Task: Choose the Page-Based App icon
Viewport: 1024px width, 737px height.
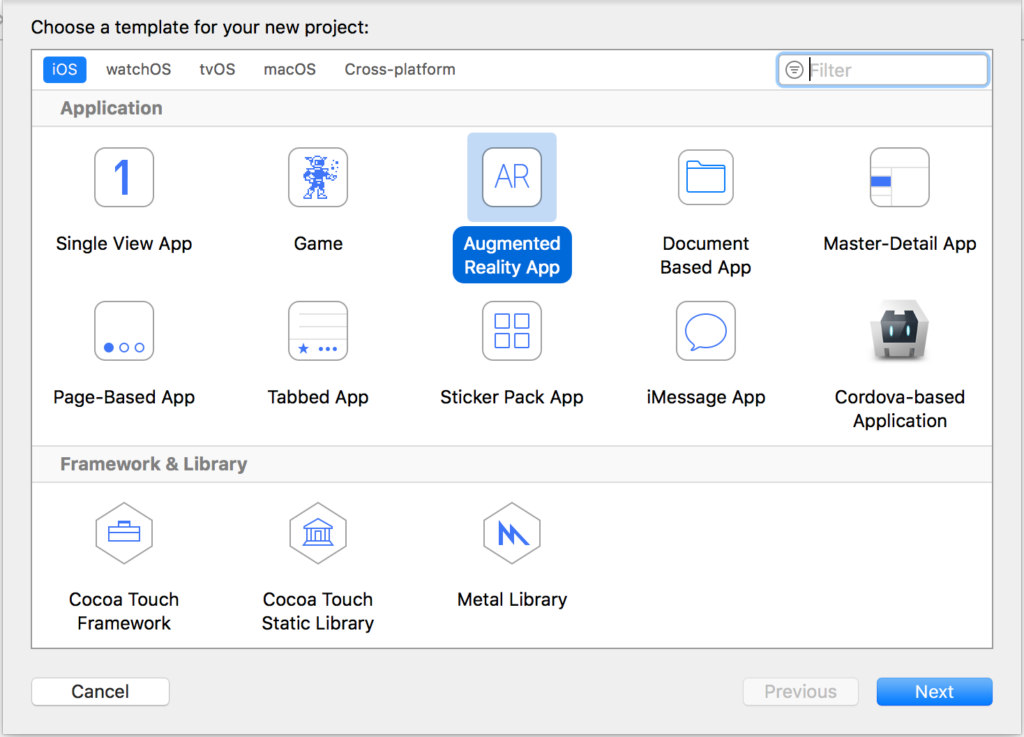Action: 124,331
